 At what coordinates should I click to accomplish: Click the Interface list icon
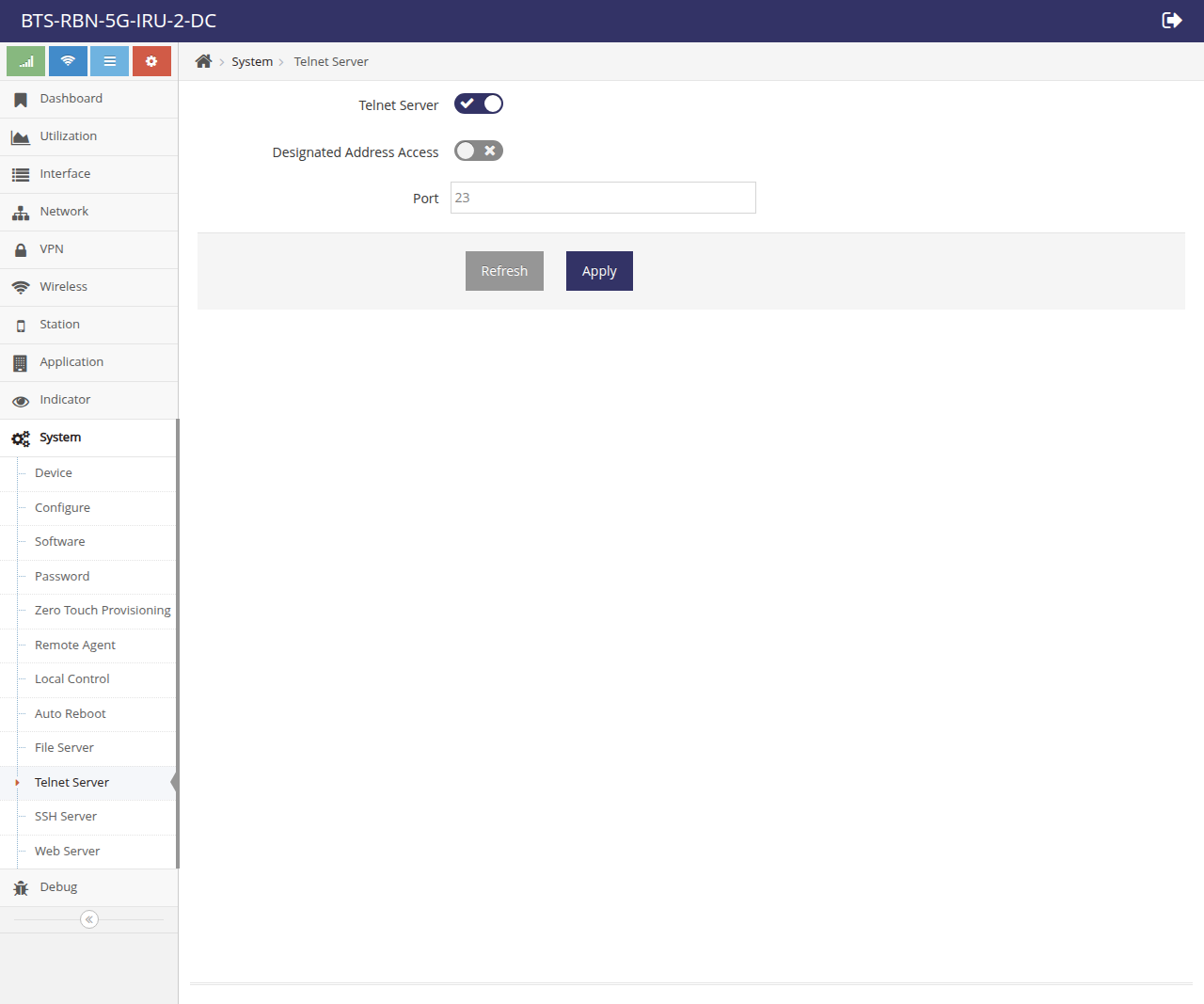(21, 175)
